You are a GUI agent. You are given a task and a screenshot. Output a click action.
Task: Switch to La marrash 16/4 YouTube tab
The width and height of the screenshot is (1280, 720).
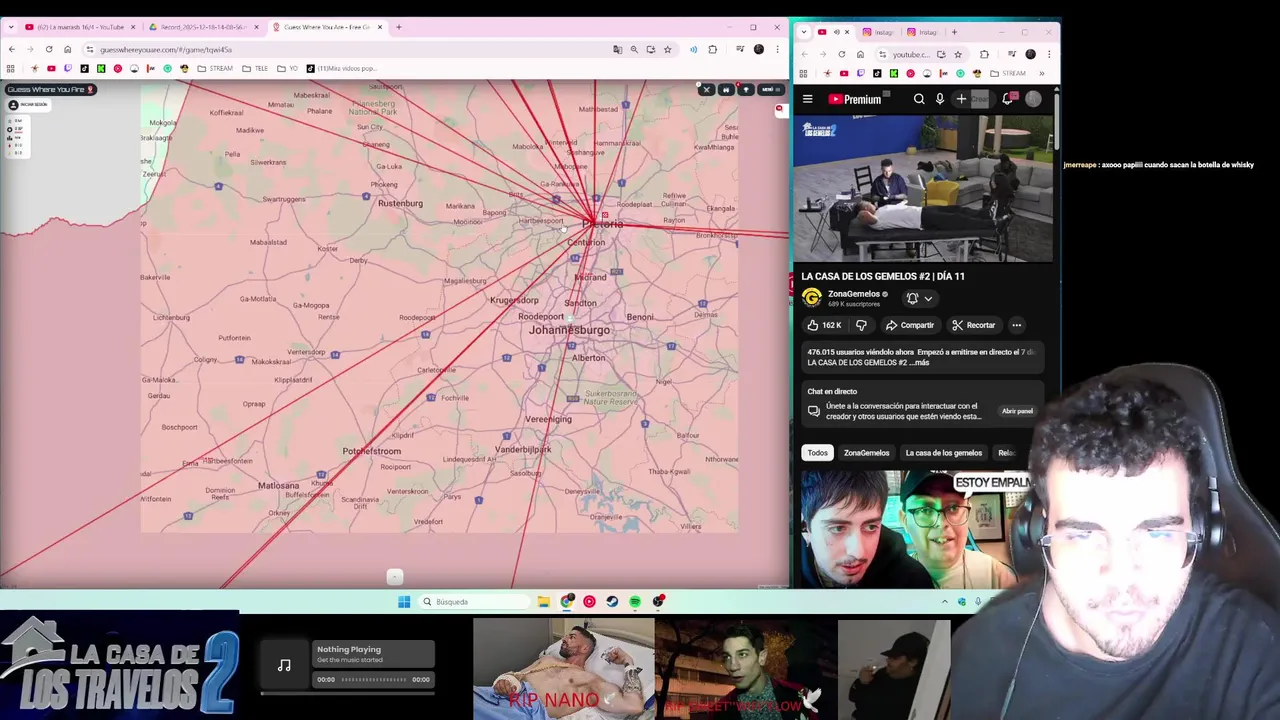click(79, 27)
